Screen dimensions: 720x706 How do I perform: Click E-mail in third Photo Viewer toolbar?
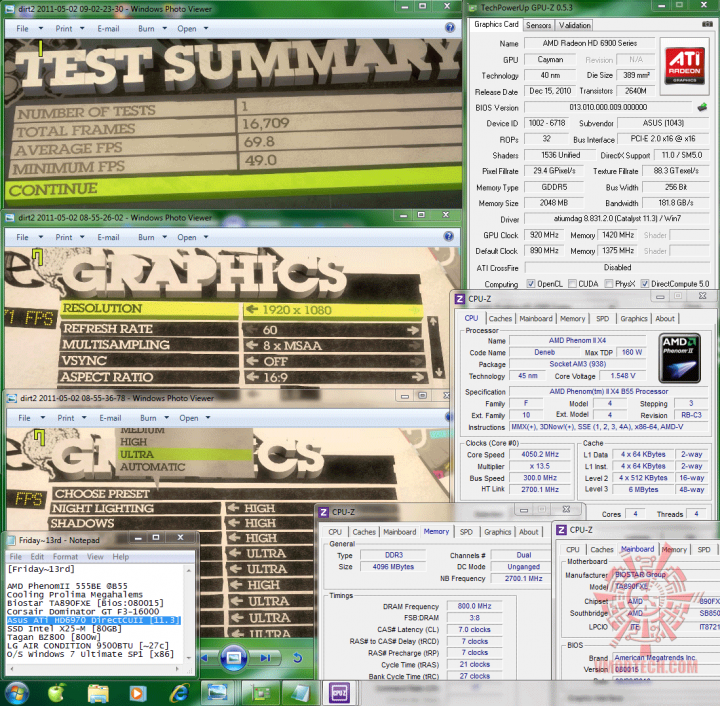[x=110, y=418]
